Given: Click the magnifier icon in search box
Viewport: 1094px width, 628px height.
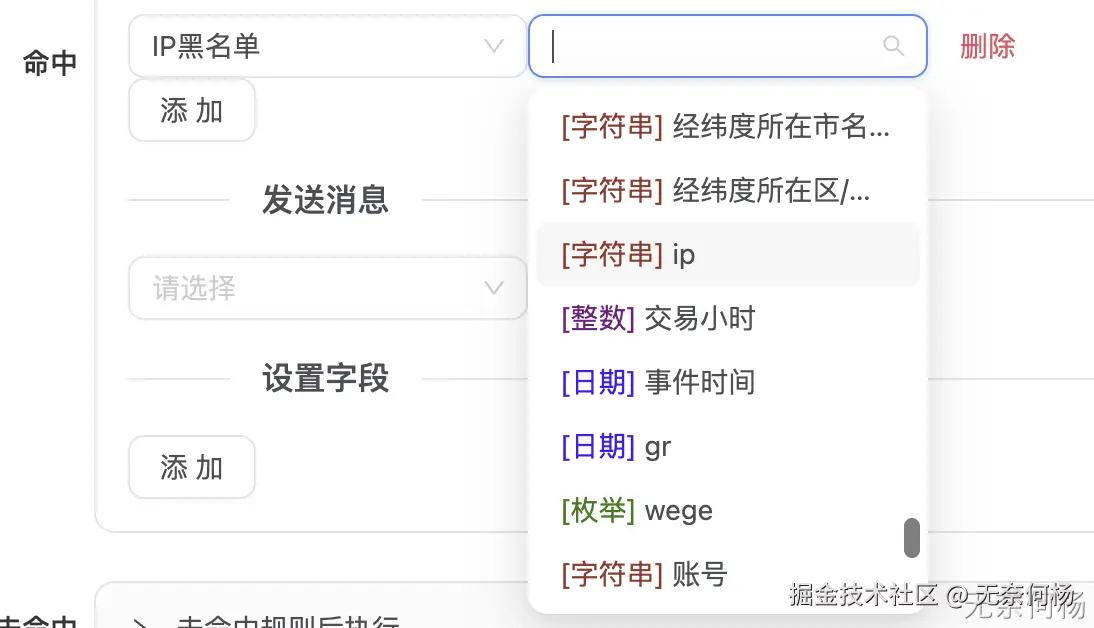Looking at the screenshot, I should (893, 46).
